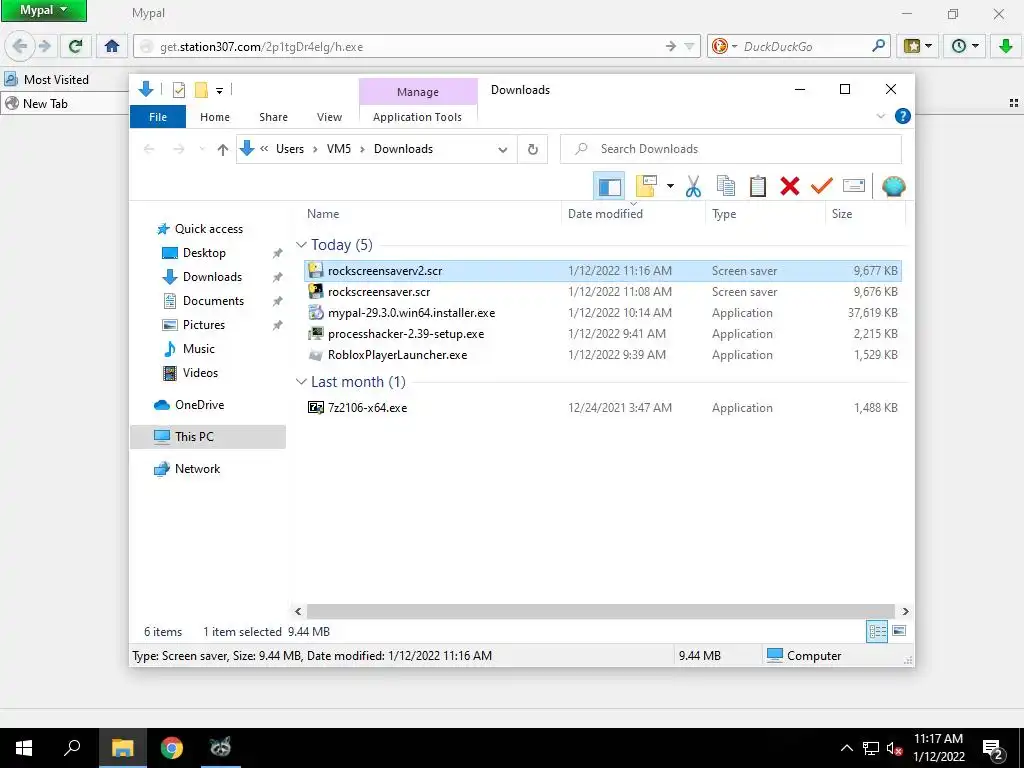Click the Explorer up-one-level arrow
Screen dimensions: 1024x768
pyautogui.click(x=223, y=150)
